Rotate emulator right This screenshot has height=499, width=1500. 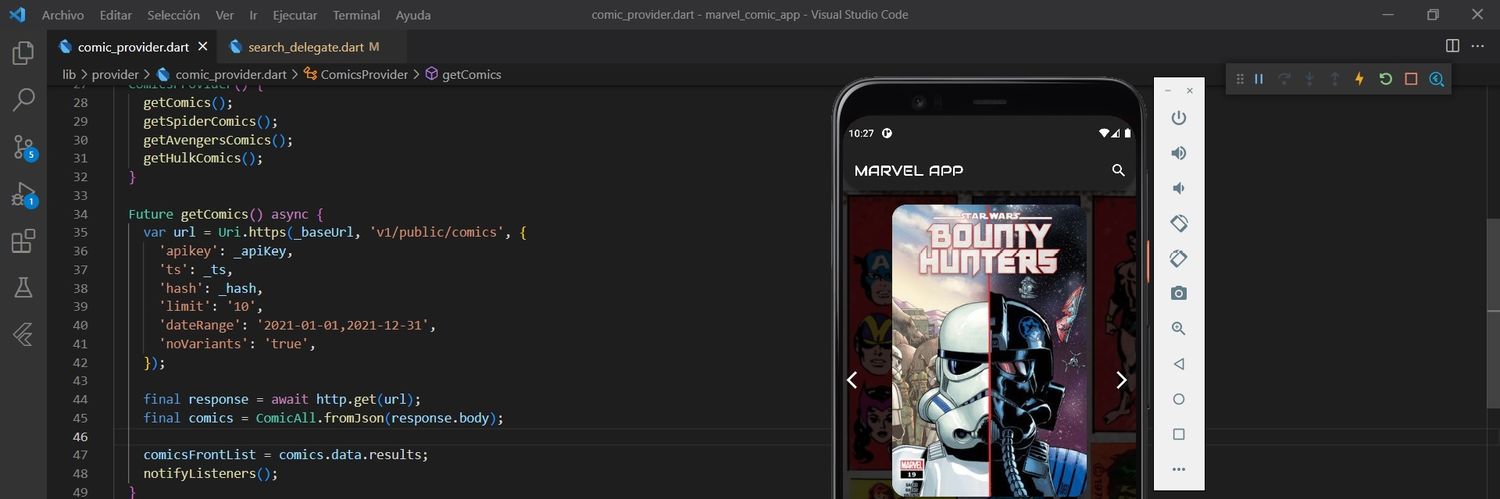click(x=1179, y=258)
